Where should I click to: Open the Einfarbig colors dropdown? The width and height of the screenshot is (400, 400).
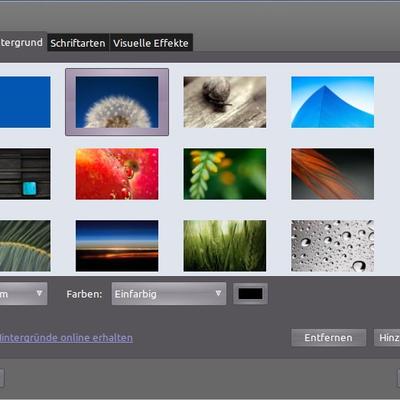(x=169, y=294)
